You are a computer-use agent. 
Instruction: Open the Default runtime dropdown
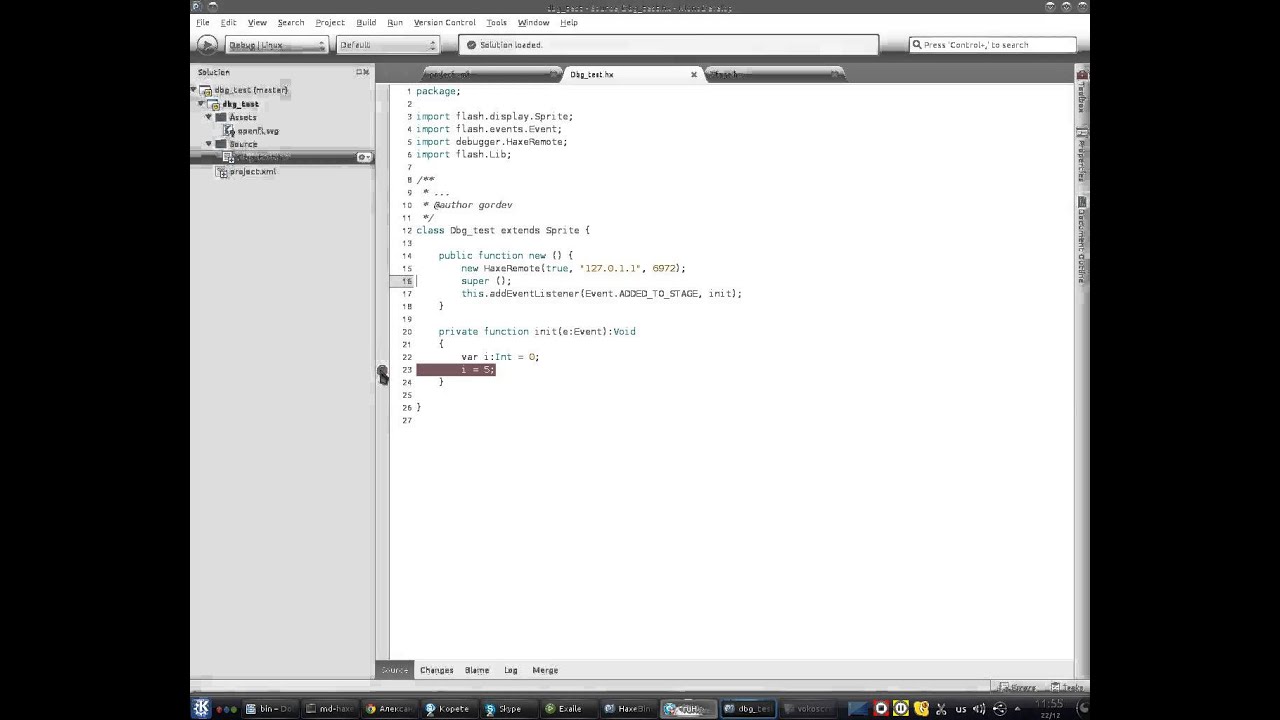[388, 45]
